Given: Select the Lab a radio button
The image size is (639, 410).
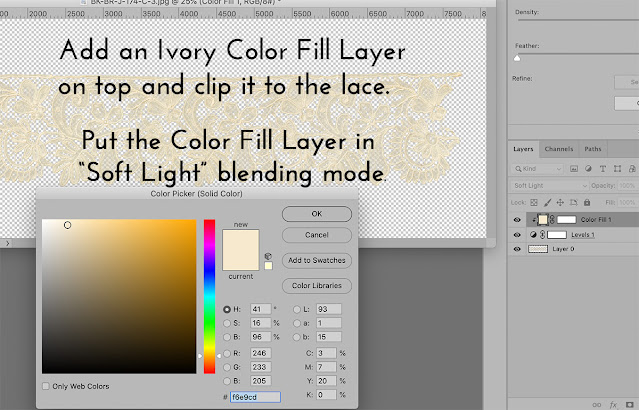Looking at the screenshot, I should 297,323.
